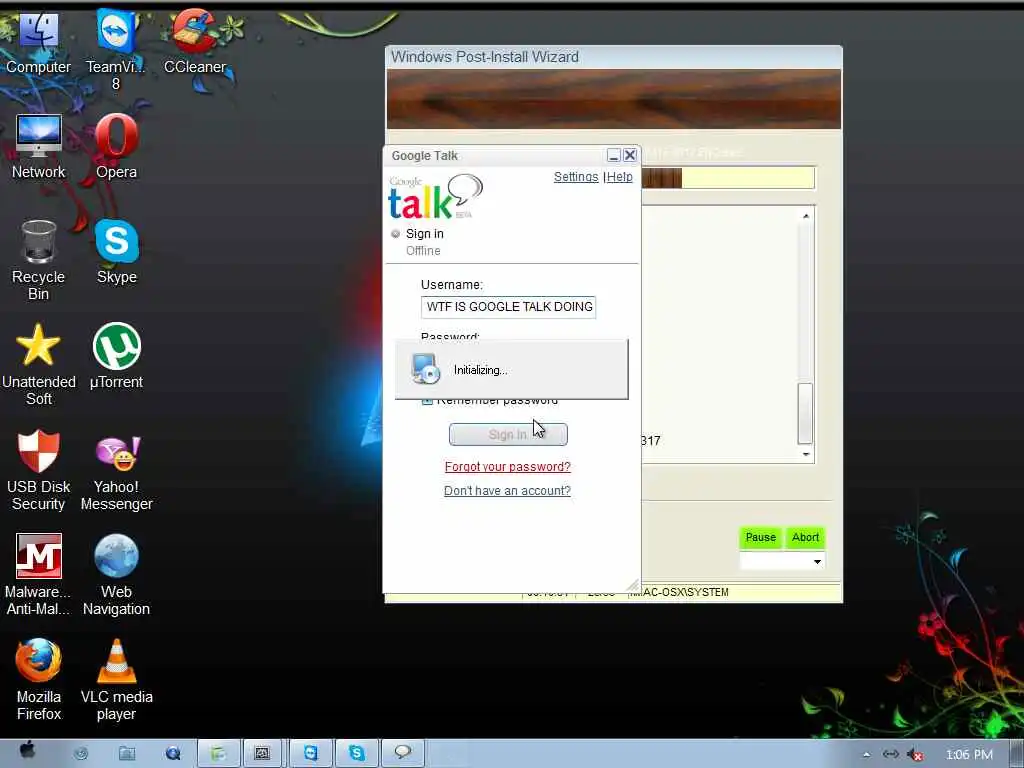Click the wizard list scrollbar thumb
Screen dimensions: 1024x768
tap(805, 414)
